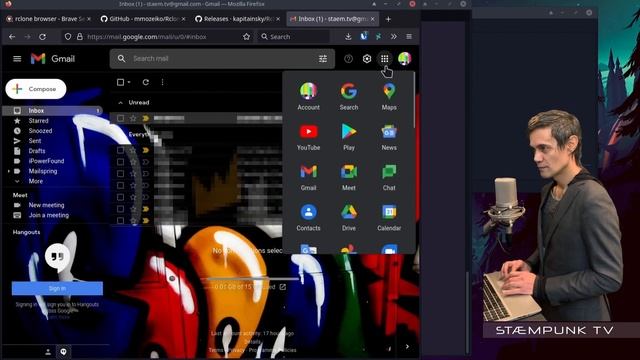Viewport: 640px width, 360px height.
Task: Expand the Mailspring label
Action: [x=9, y=171]
